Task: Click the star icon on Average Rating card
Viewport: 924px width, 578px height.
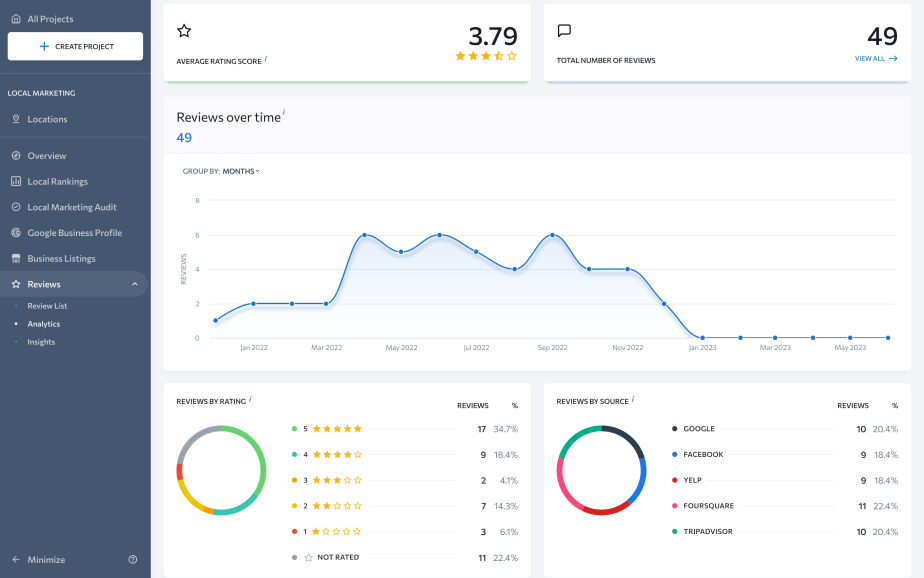Action: [x=184, y=31]
